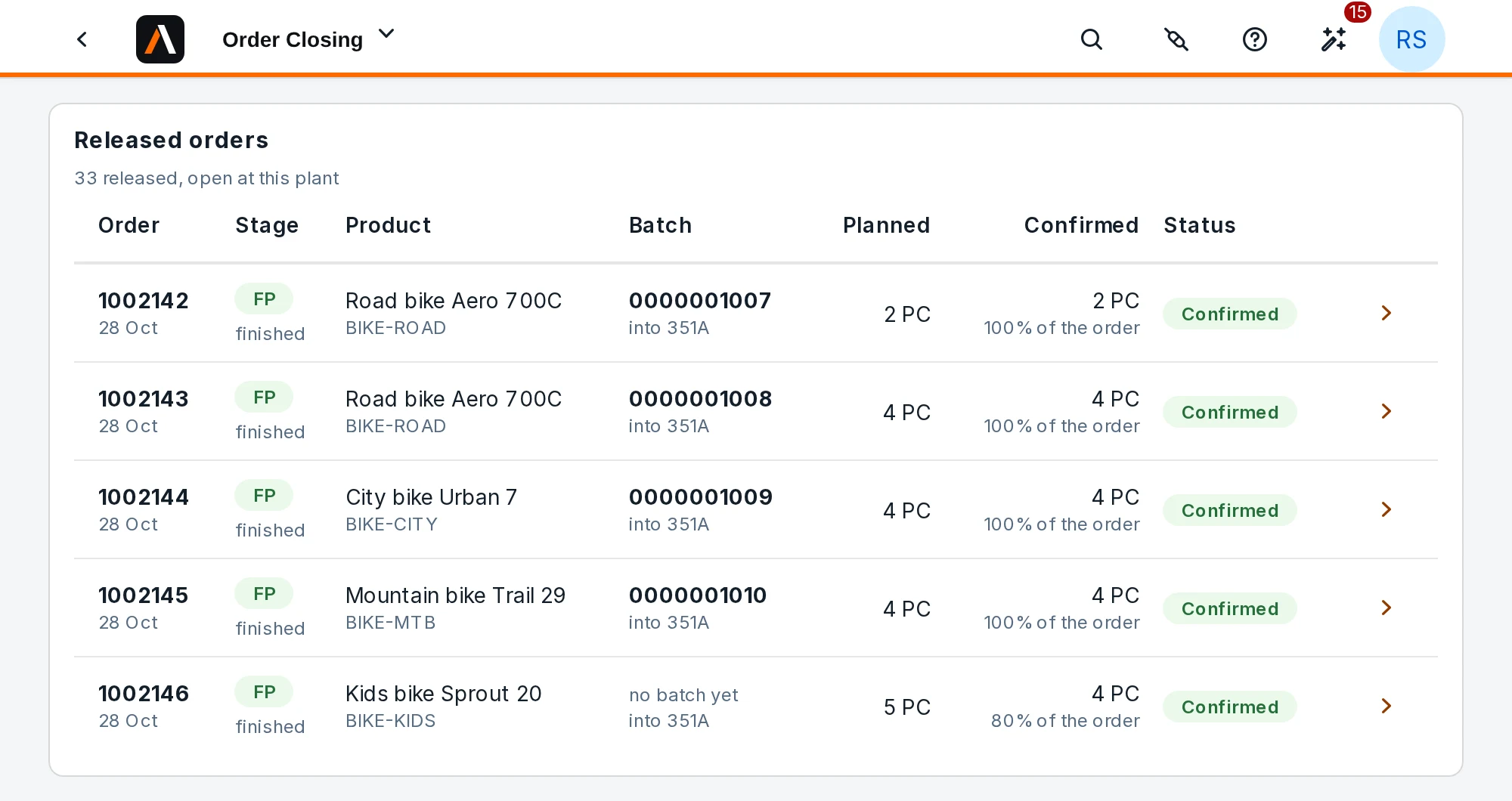Click batch 0000001010

click(698, 595)
